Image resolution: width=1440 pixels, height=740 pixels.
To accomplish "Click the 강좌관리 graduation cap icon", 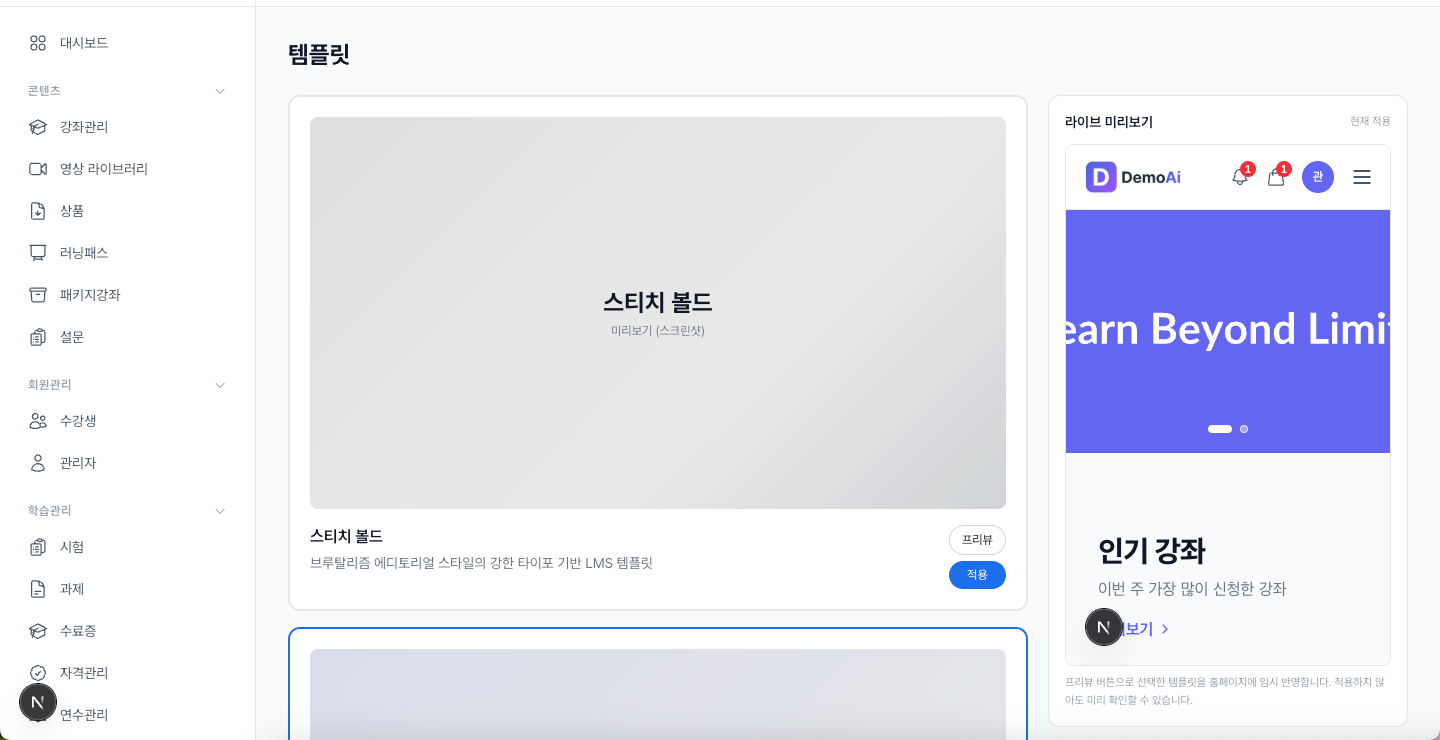I will 38,127.
